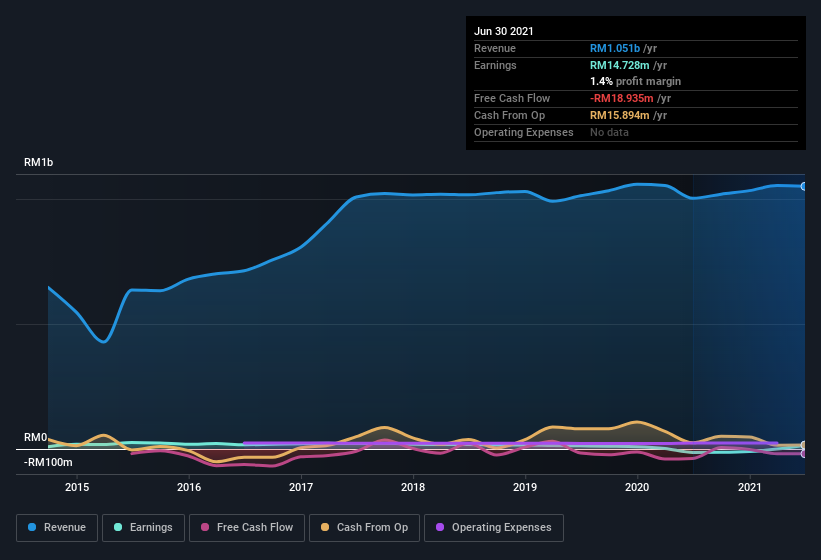
Task: Click the 2017 x-axis label
Action: (301, 487)
